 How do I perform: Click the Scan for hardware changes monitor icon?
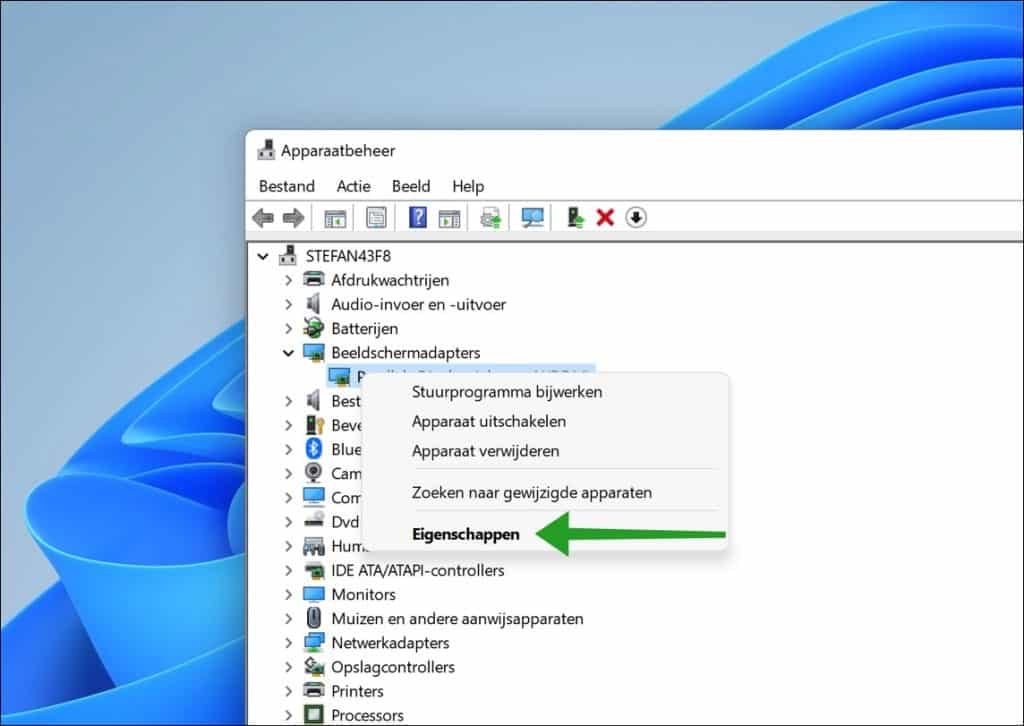pos(533,217)
